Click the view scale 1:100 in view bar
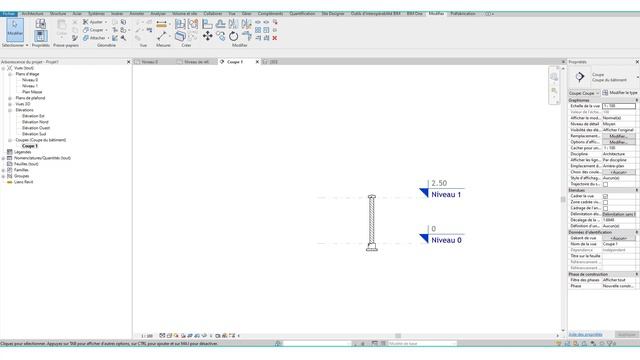 tap(147, 336)
